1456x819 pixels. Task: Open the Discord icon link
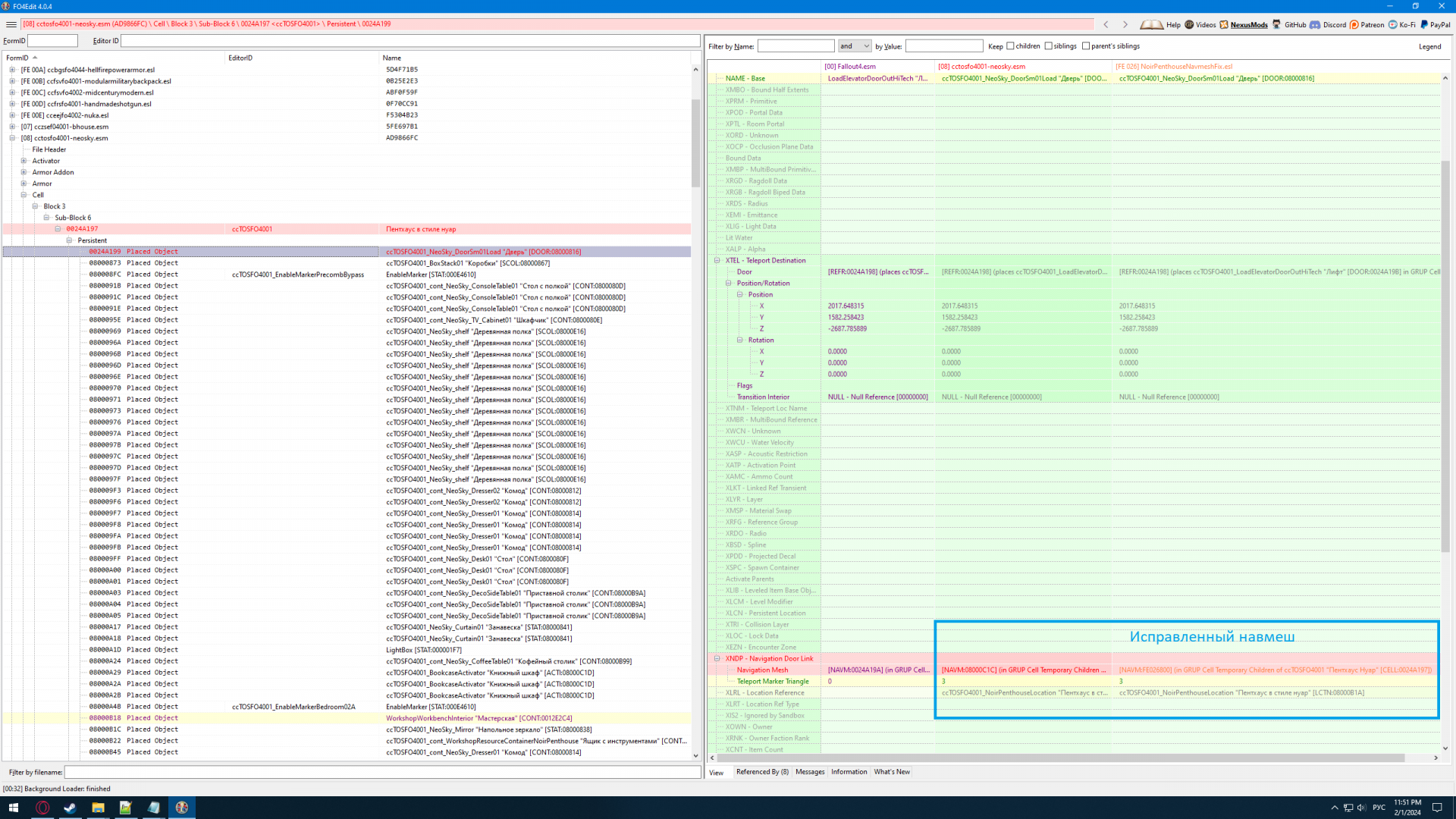pos(1315,24)
